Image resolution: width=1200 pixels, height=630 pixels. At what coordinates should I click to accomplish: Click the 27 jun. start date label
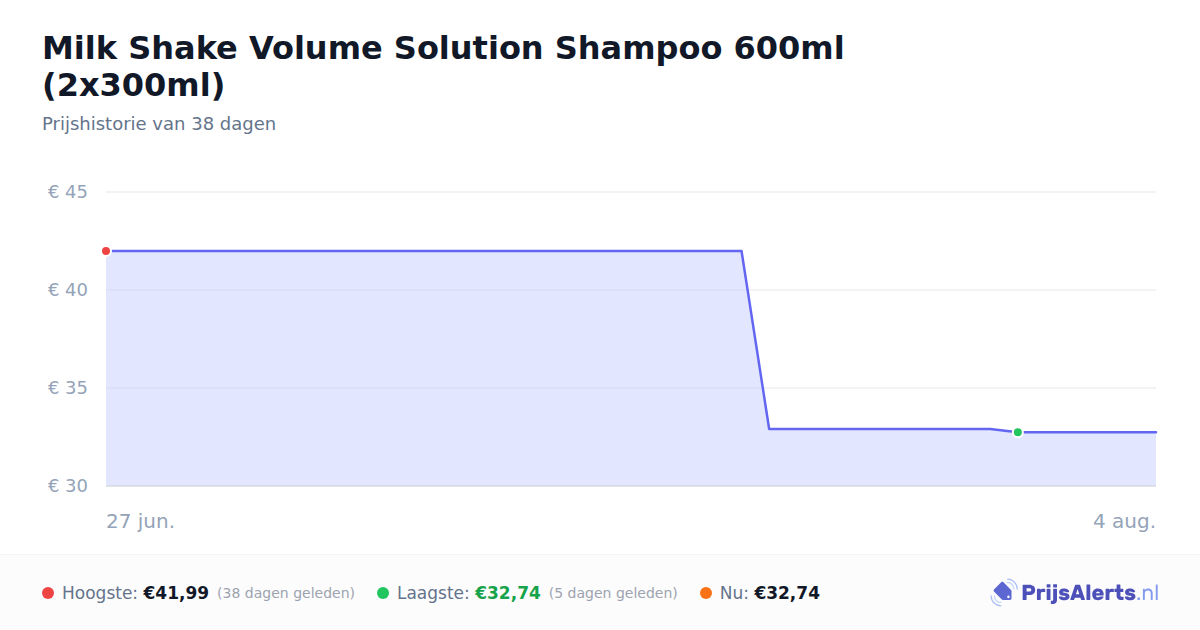tap(141, 522)
